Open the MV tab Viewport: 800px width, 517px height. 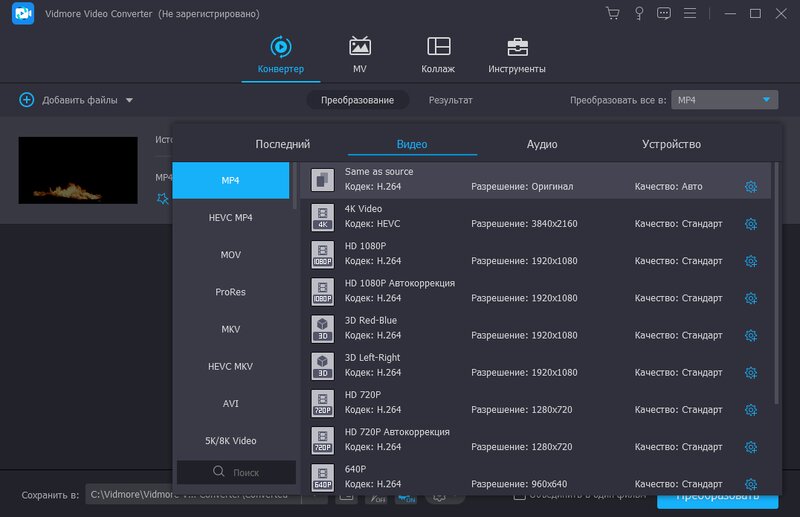click(360, 55)
